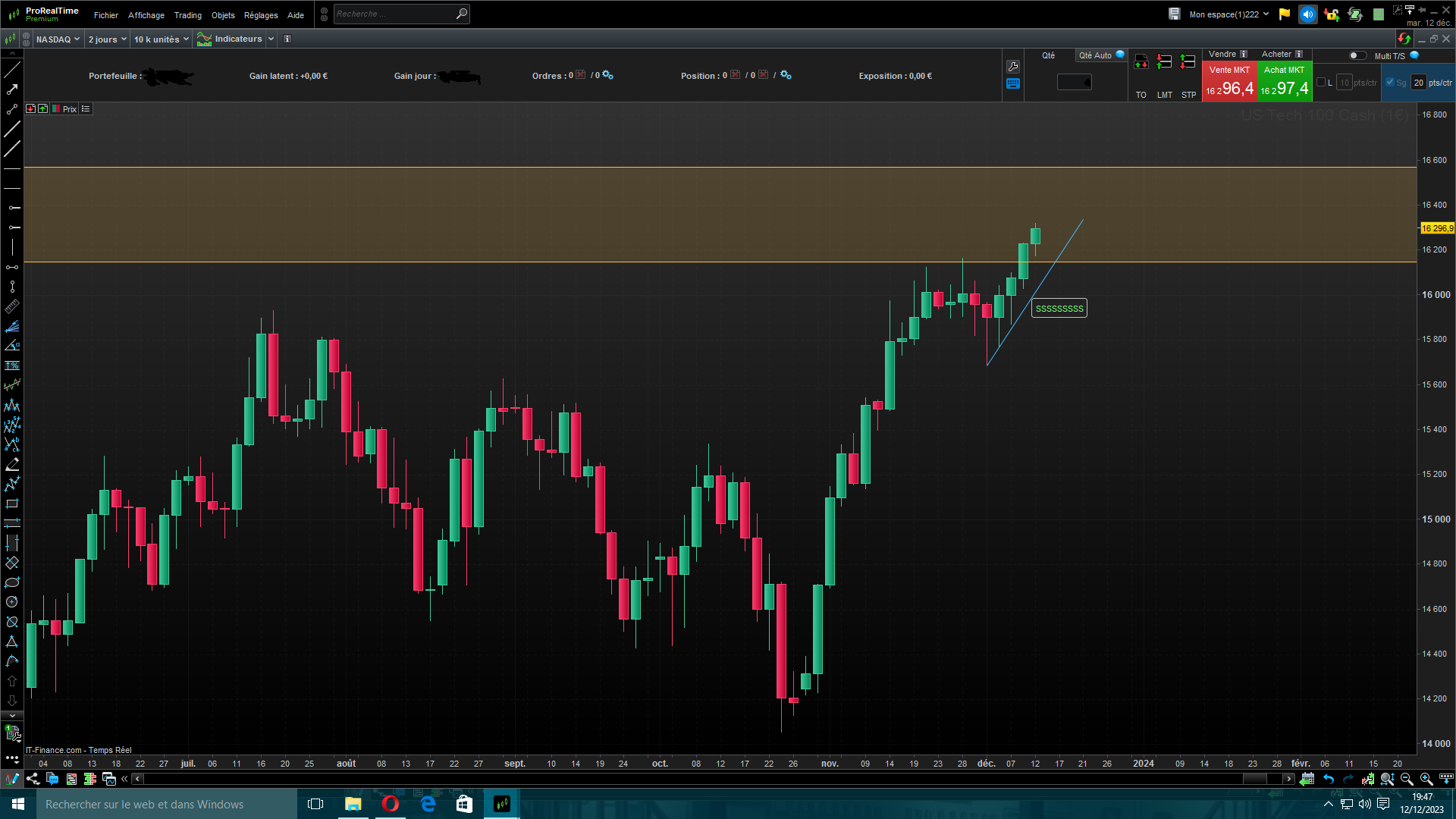Open the 2 jours timeframe dropdown
Screen dimensions: 1456x819
[x=107, y=39]
